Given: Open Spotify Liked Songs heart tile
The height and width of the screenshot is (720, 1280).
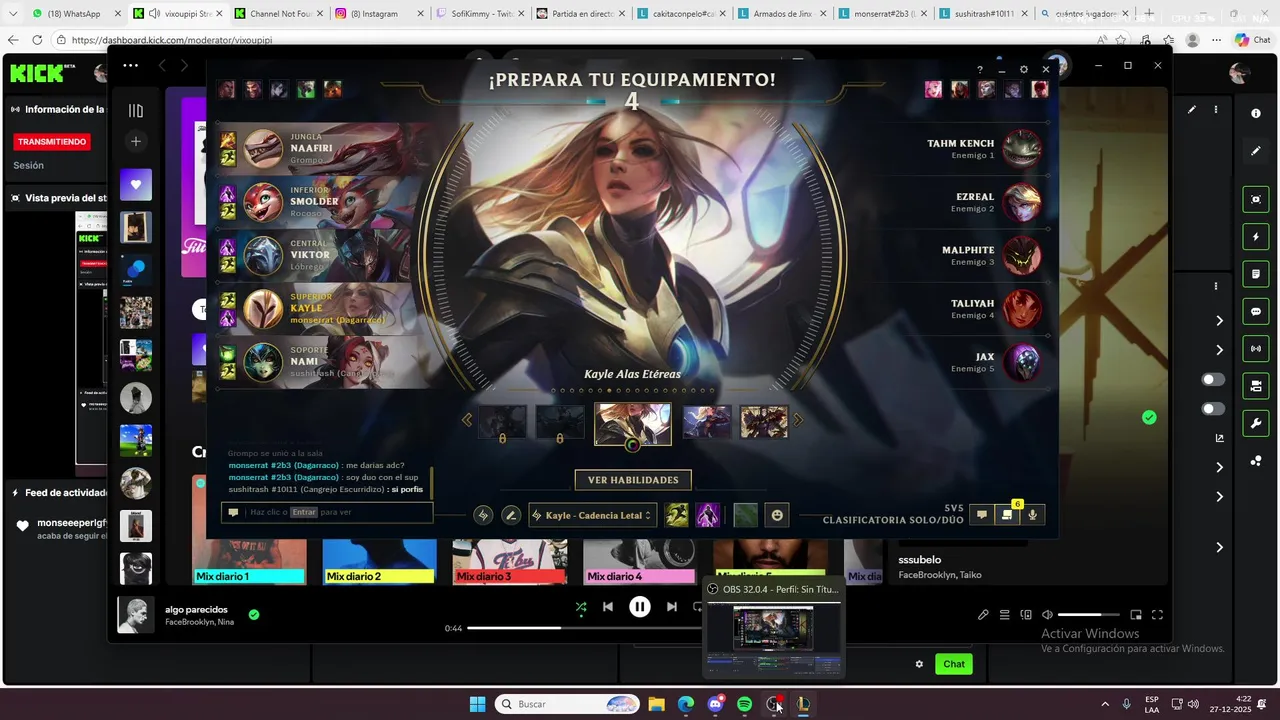Looking at the screenshot, I should [136, 184].
